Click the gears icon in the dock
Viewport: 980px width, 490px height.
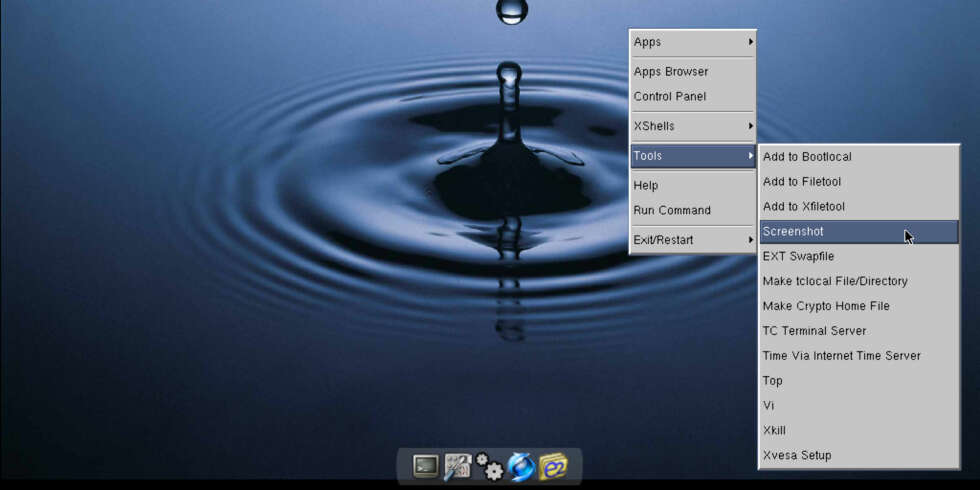point(489,467)
